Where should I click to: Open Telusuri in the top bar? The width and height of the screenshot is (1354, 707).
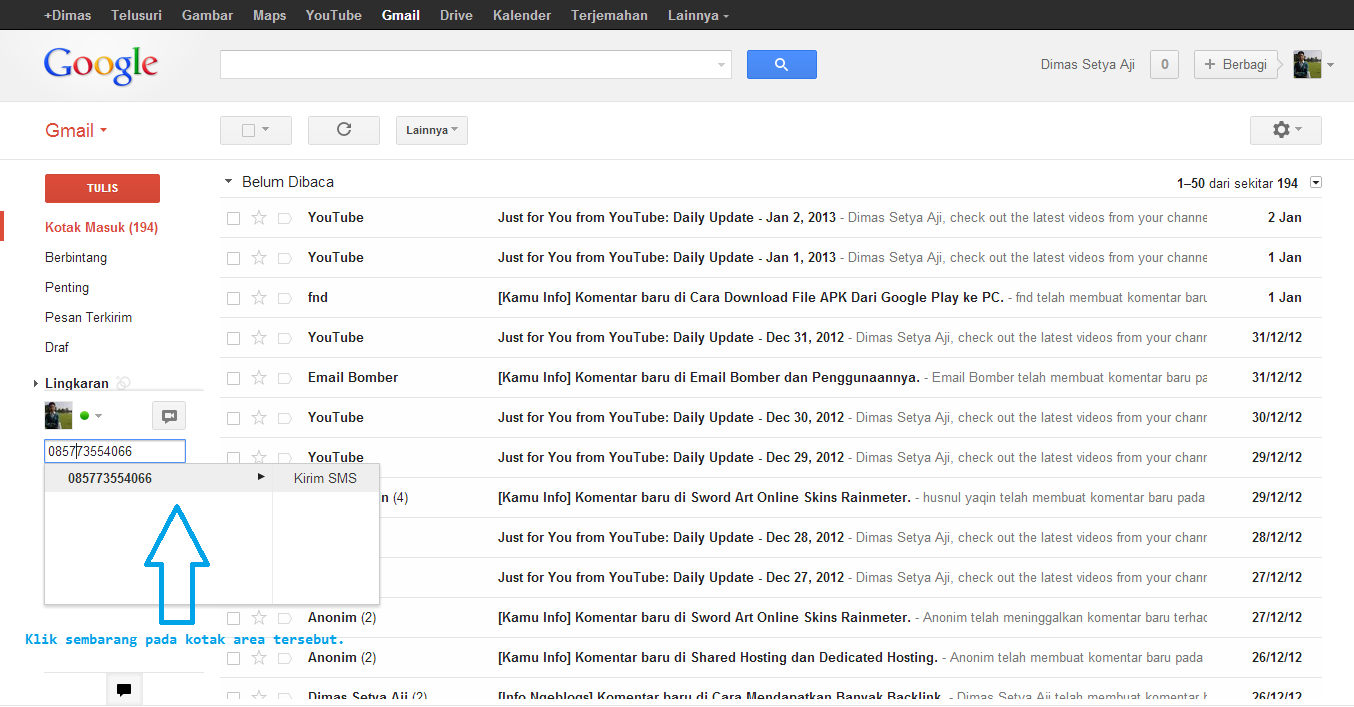pos(137,15)
